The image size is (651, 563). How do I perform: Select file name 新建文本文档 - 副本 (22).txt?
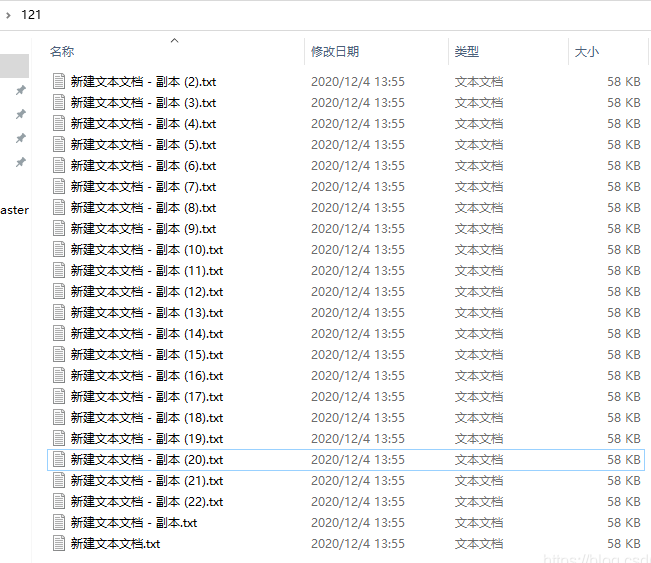[147, 502]
